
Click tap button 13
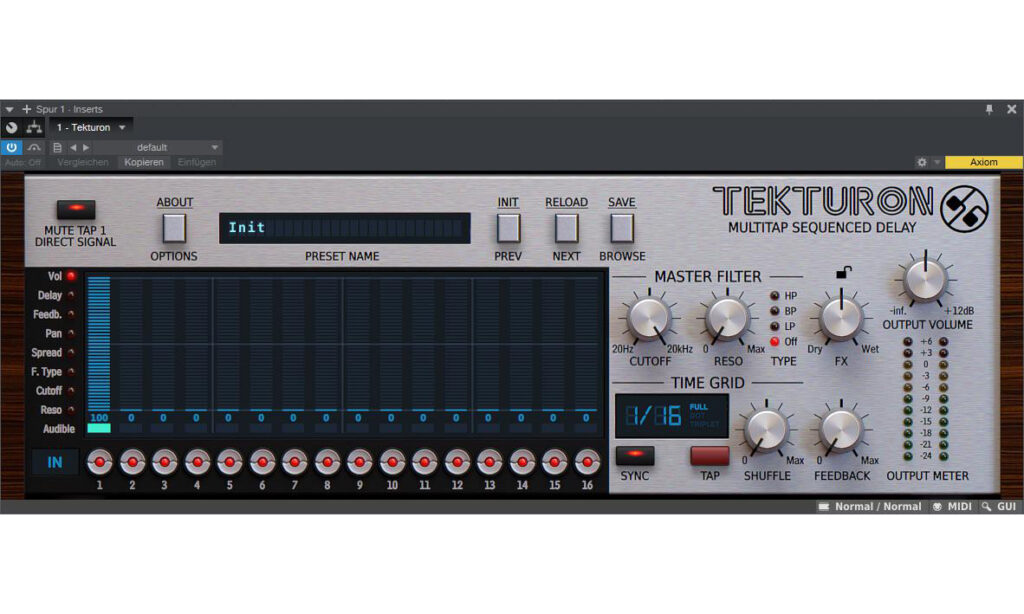coord(490,462)
